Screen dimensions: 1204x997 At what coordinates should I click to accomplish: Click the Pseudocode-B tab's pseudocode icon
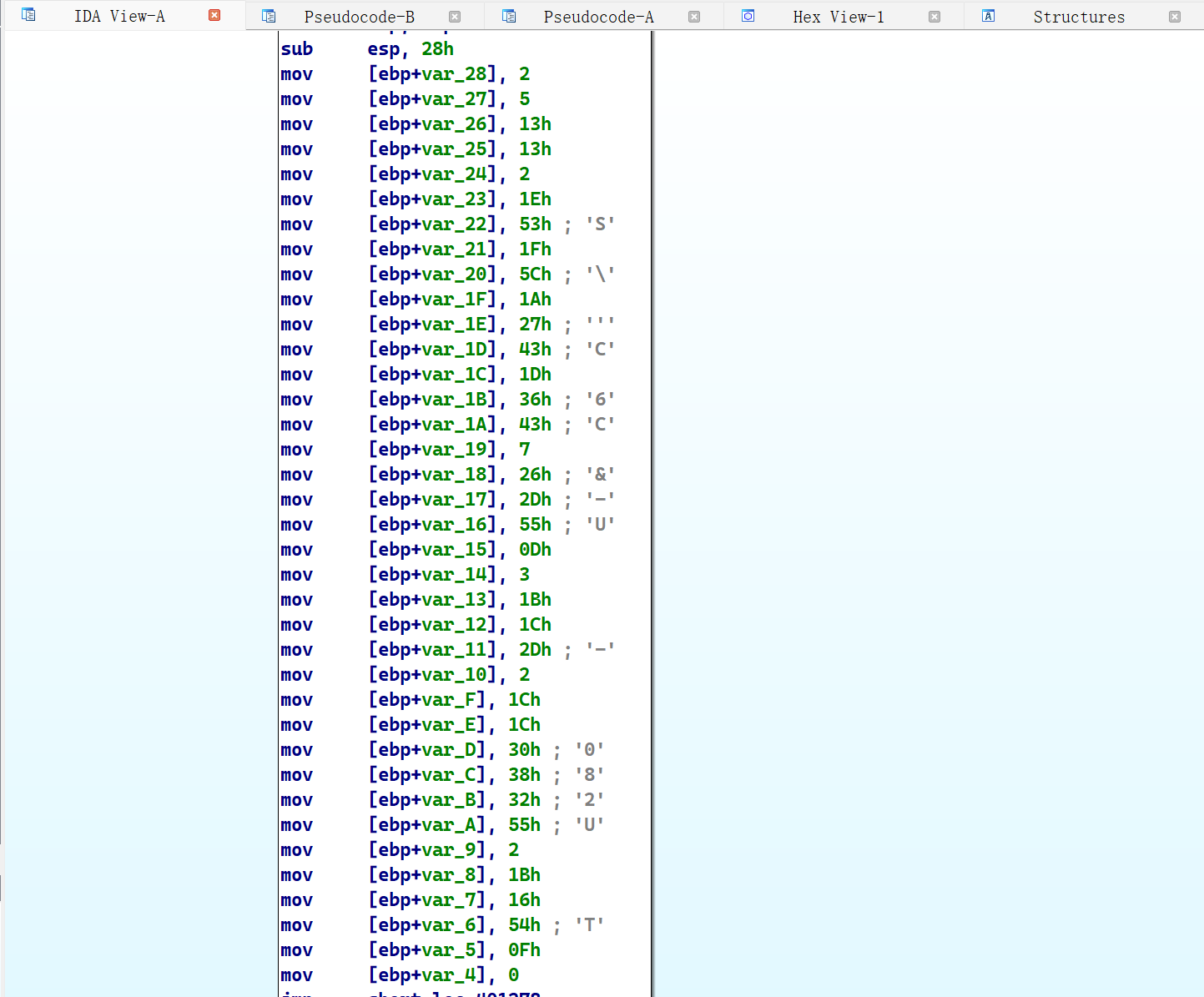click(x=268, y=15)
